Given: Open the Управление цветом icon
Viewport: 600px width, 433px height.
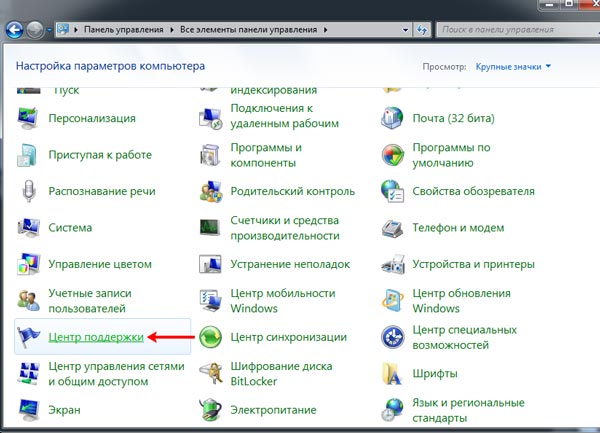Looking at the screenshot, I should 28,264.
